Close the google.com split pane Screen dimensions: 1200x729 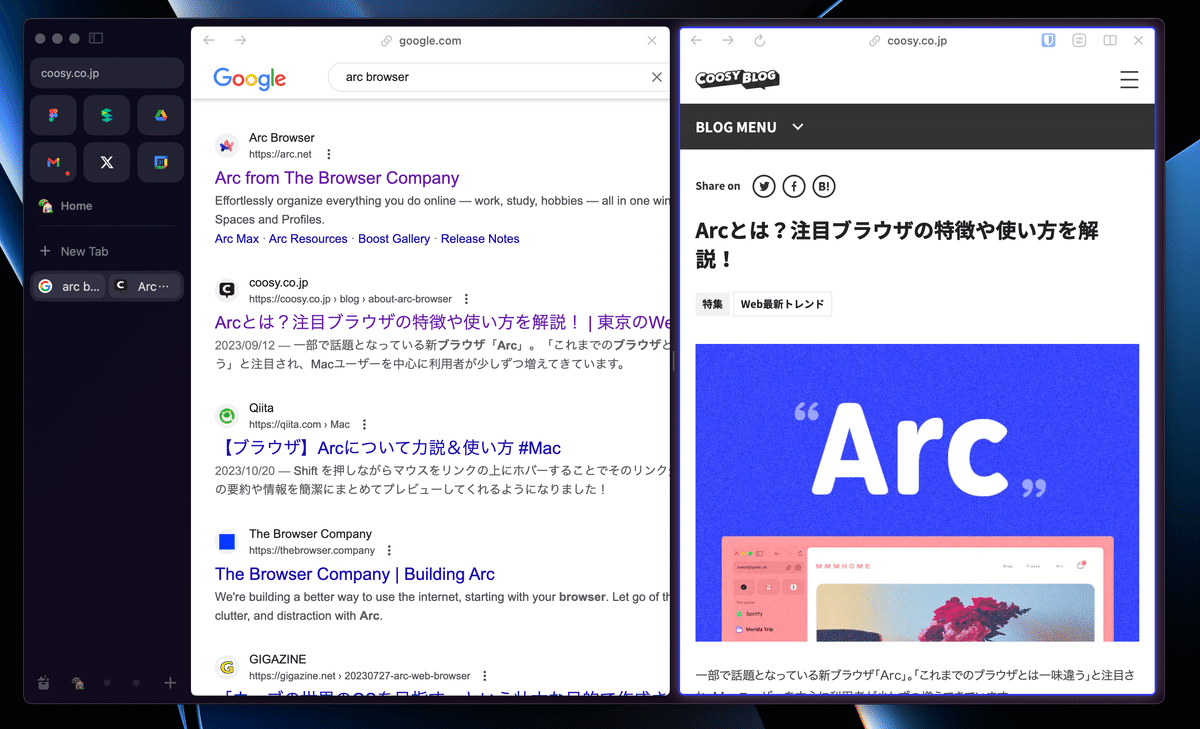coord(652,41)
